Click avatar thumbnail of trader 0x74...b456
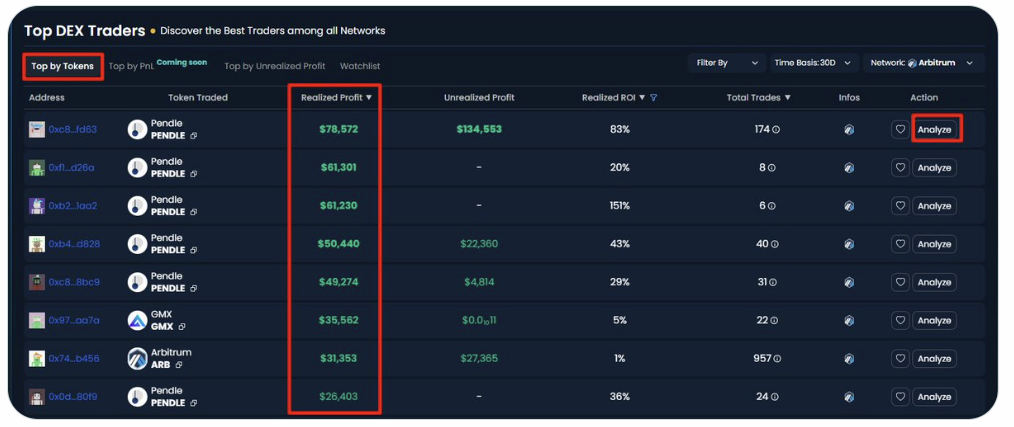The width and height of the screenshot is (1014, 427). click(x=37, y=358)
